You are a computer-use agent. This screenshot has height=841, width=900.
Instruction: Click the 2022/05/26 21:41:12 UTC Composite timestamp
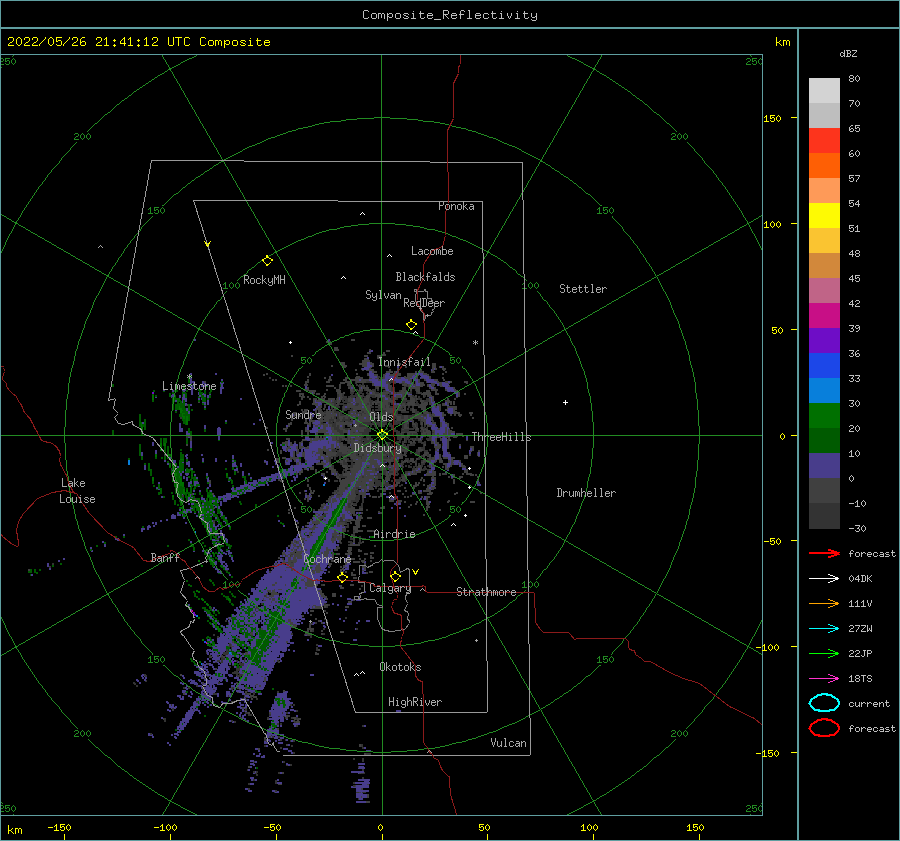(x=139, y=42)
